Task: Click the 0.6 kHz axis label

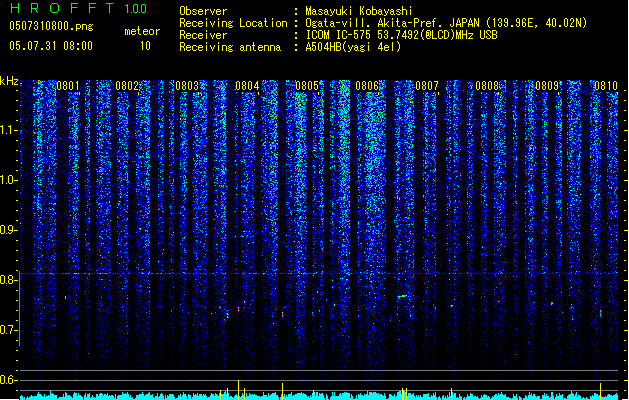Action: [8, 380]
